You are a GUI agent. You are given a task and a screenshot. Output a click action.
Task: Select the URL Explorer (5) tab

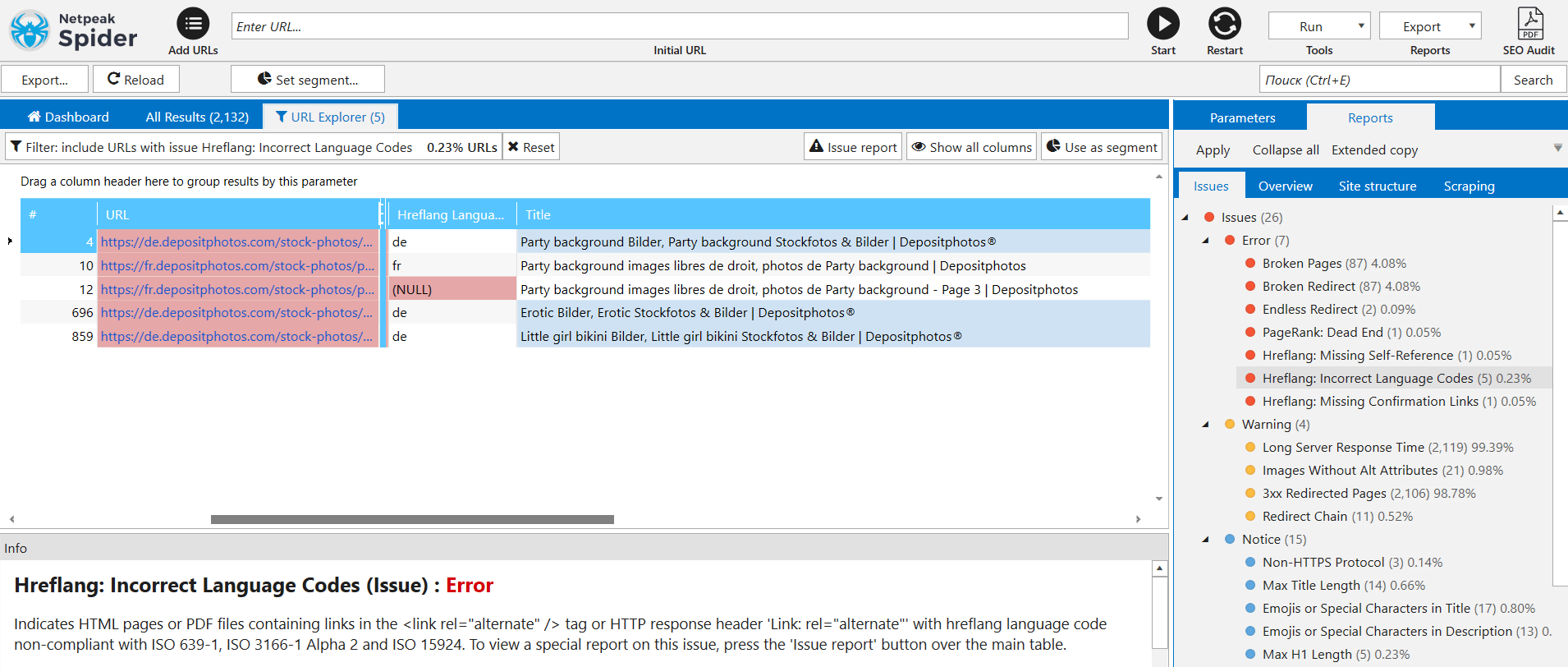point(330,117)
